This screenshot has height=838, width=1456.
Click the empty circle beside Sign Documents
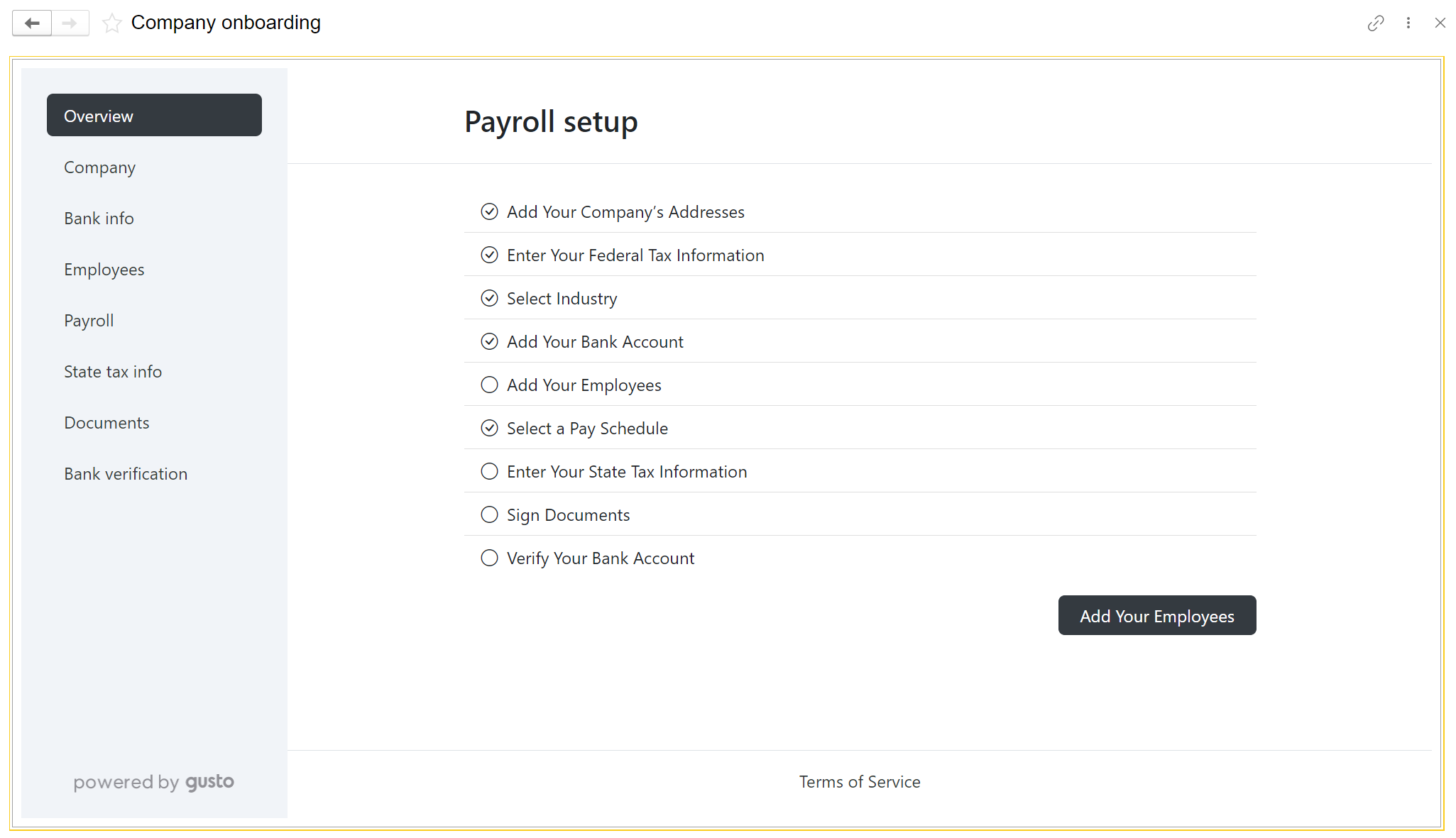(489, 514)
